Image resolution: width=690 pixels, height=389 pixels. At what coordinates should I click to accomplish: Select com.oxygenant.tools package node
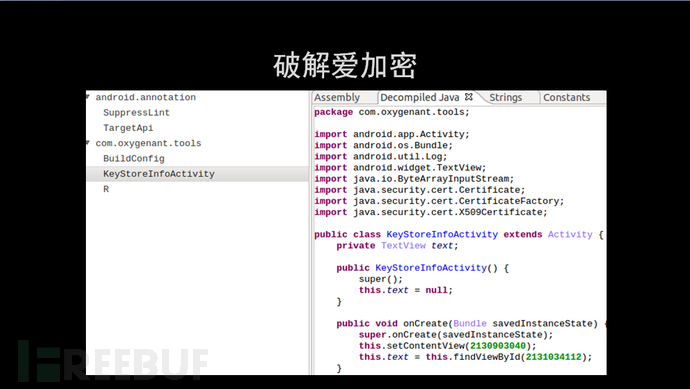(x=148, y=143)
